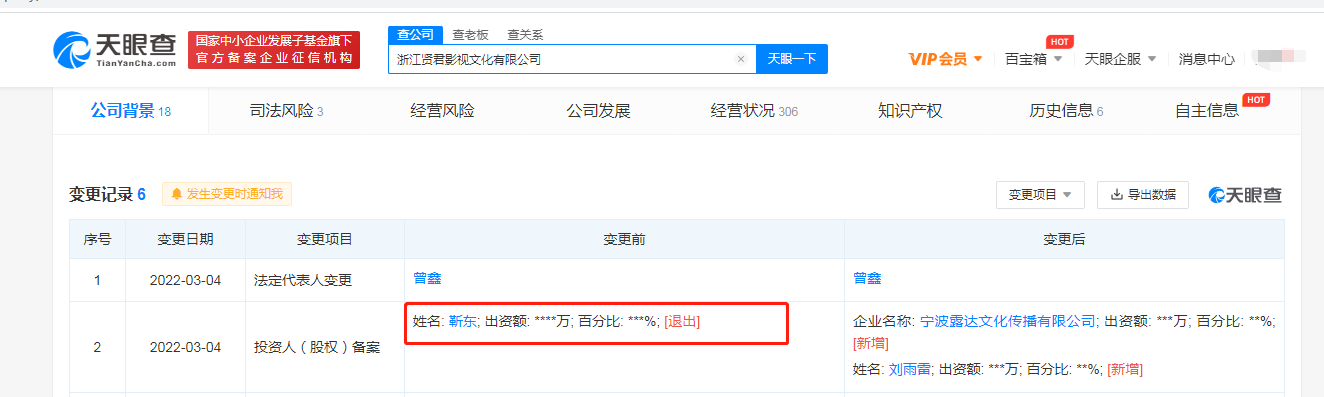Open the 刘雨雷 investor link
Viewport: 1324px width, 397px height.
[x=910, y=369]
